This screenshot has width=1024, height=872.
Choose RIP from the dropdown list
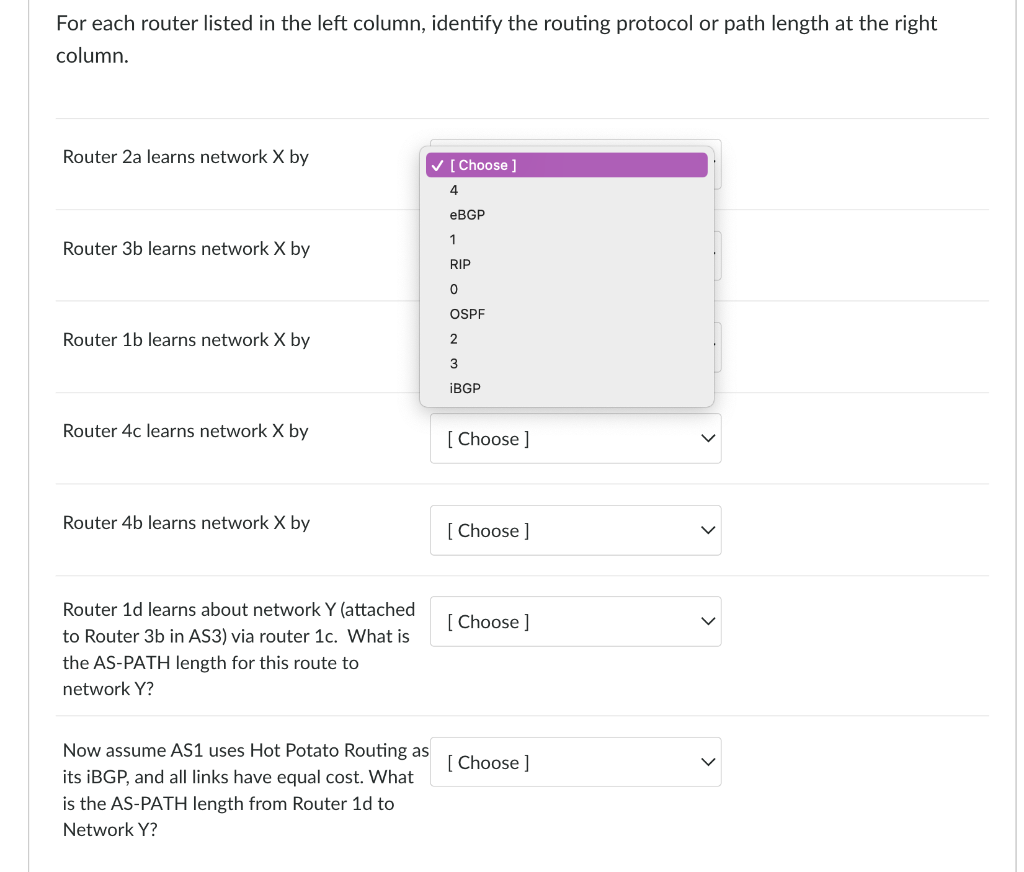(x=566, y=265)
